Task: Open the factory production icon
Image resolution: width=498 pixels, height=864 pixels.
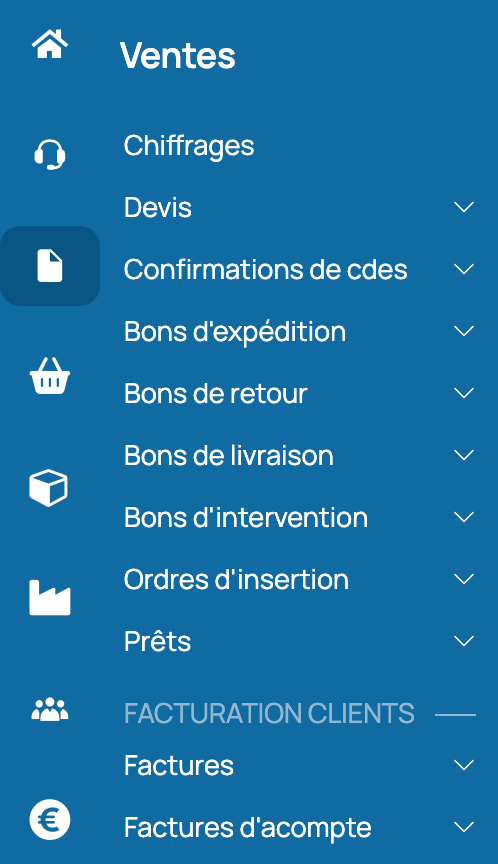Action: click(50, 597)
